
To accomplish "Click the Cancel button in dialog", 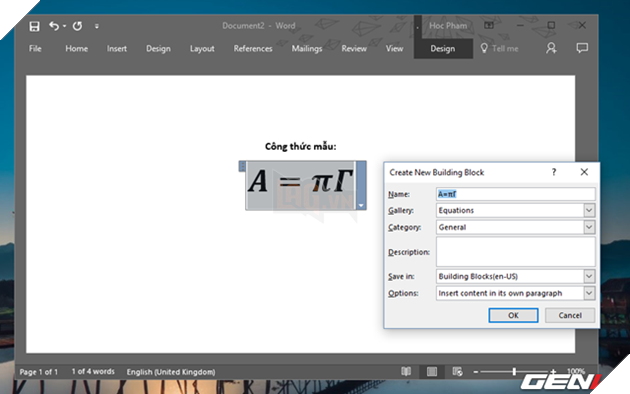I will [x=570, y=315].
